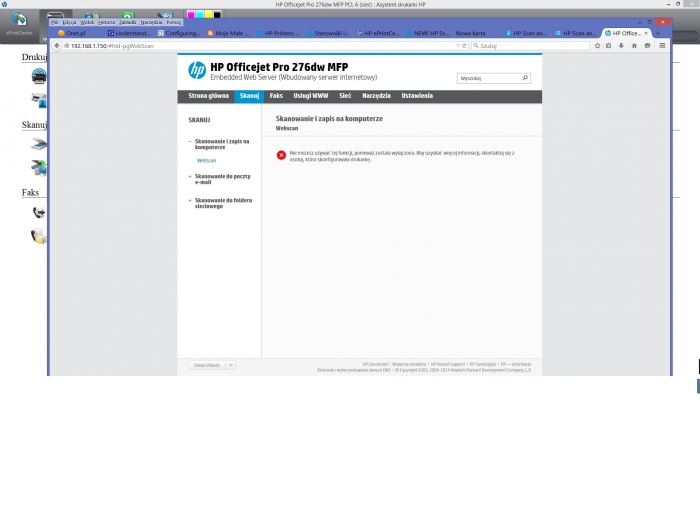
Task: Collapse Skanowanie i zapis na komputerze section
Action: [190, 141]
